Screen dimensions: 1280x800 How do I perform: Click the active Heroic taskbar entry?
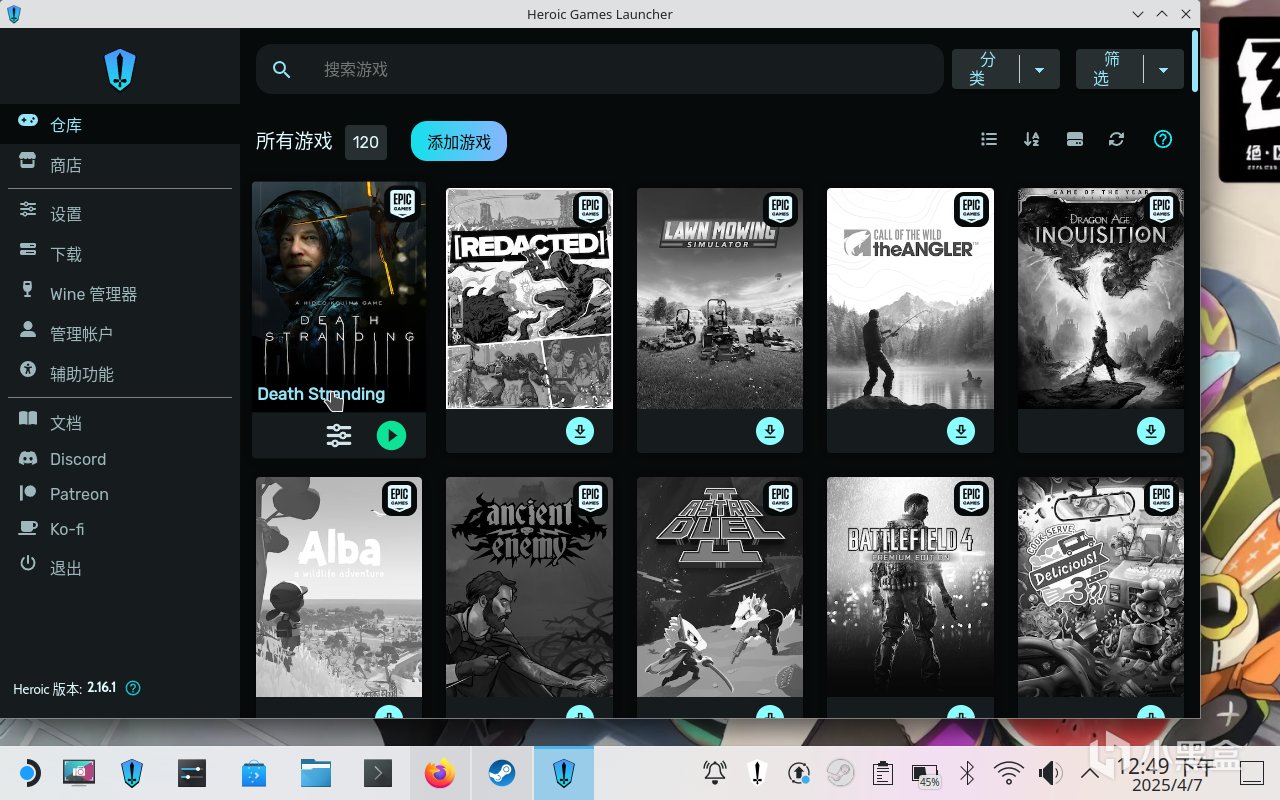[x=564, y=773]
